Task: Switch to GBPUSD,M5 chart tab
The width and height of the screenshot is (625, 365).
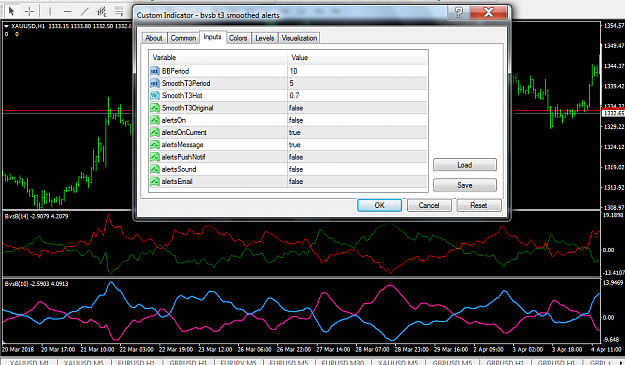Action: pyautogui.click(x=452, y=362)
